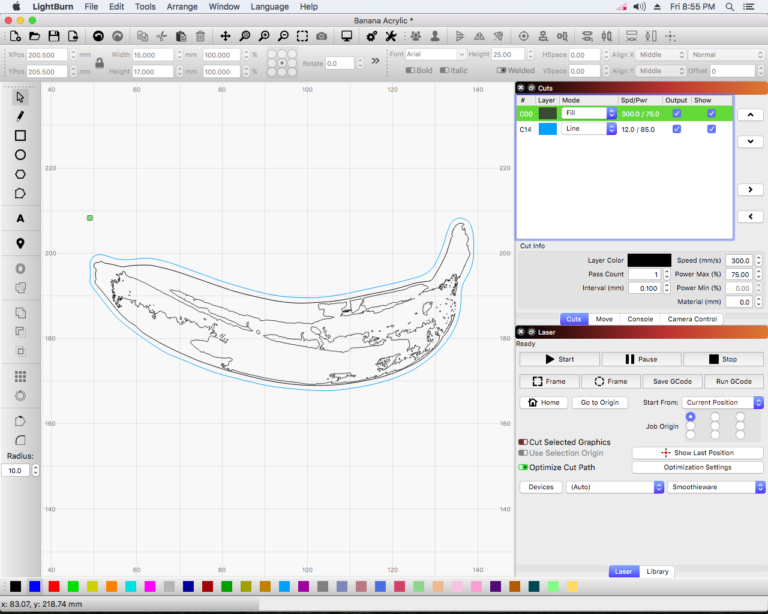Image resolution: width=768 pixels, height=614 pixels.
Task: Select the Position Laser marker tool
Action: (x=20, y=243)
